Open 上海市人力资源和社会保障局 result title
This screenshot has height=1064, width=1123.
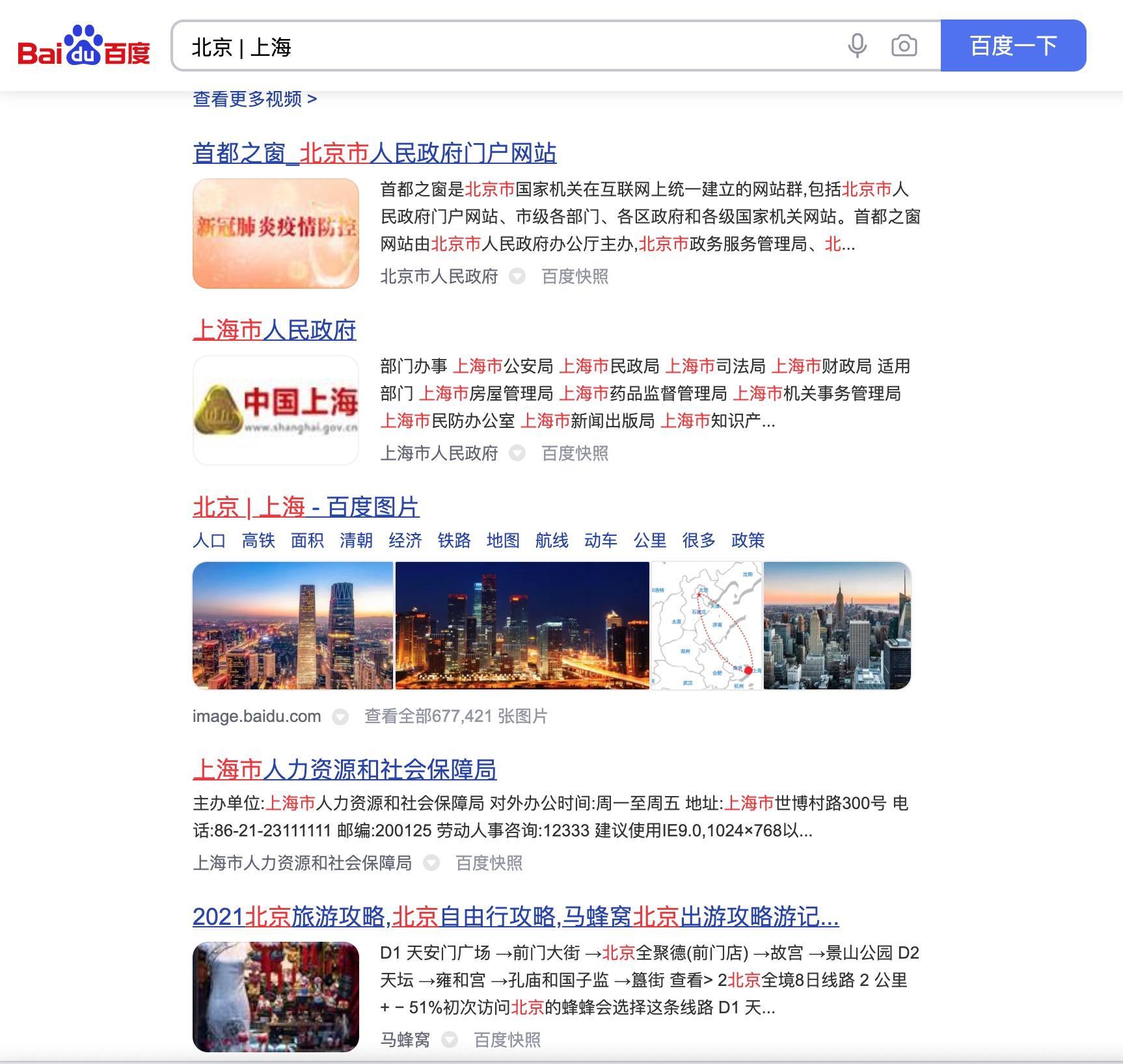click(x=345, y=770)
